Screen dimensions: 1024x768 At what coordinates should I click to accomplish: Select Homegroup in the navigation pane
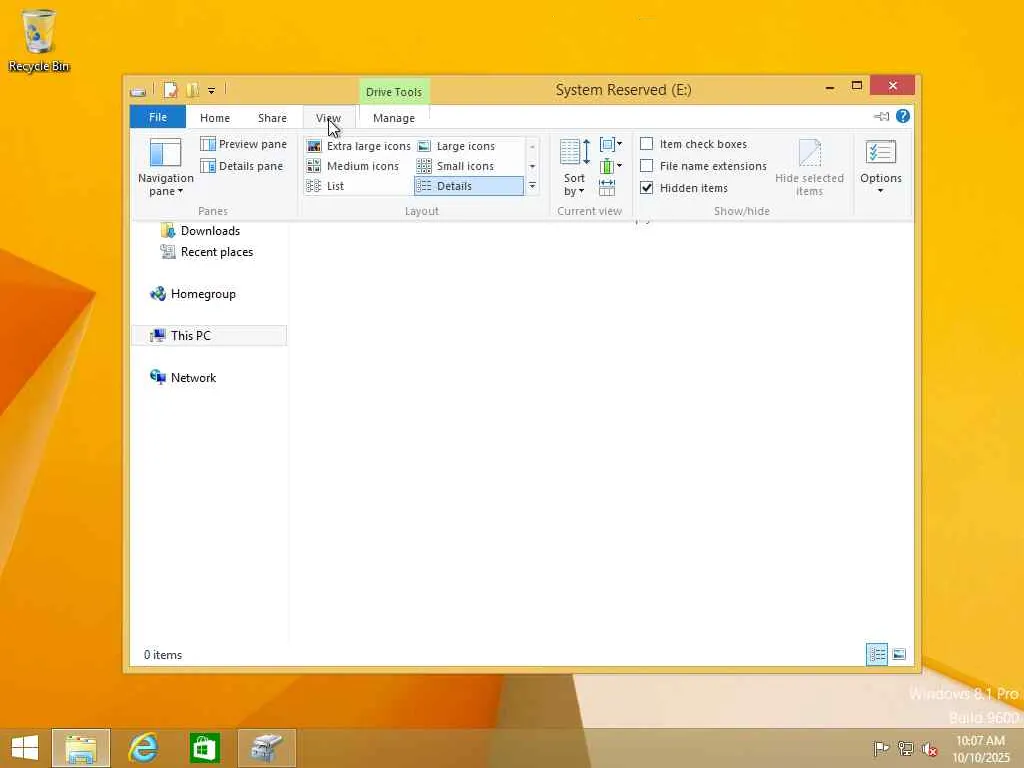(x=193, y=294)
